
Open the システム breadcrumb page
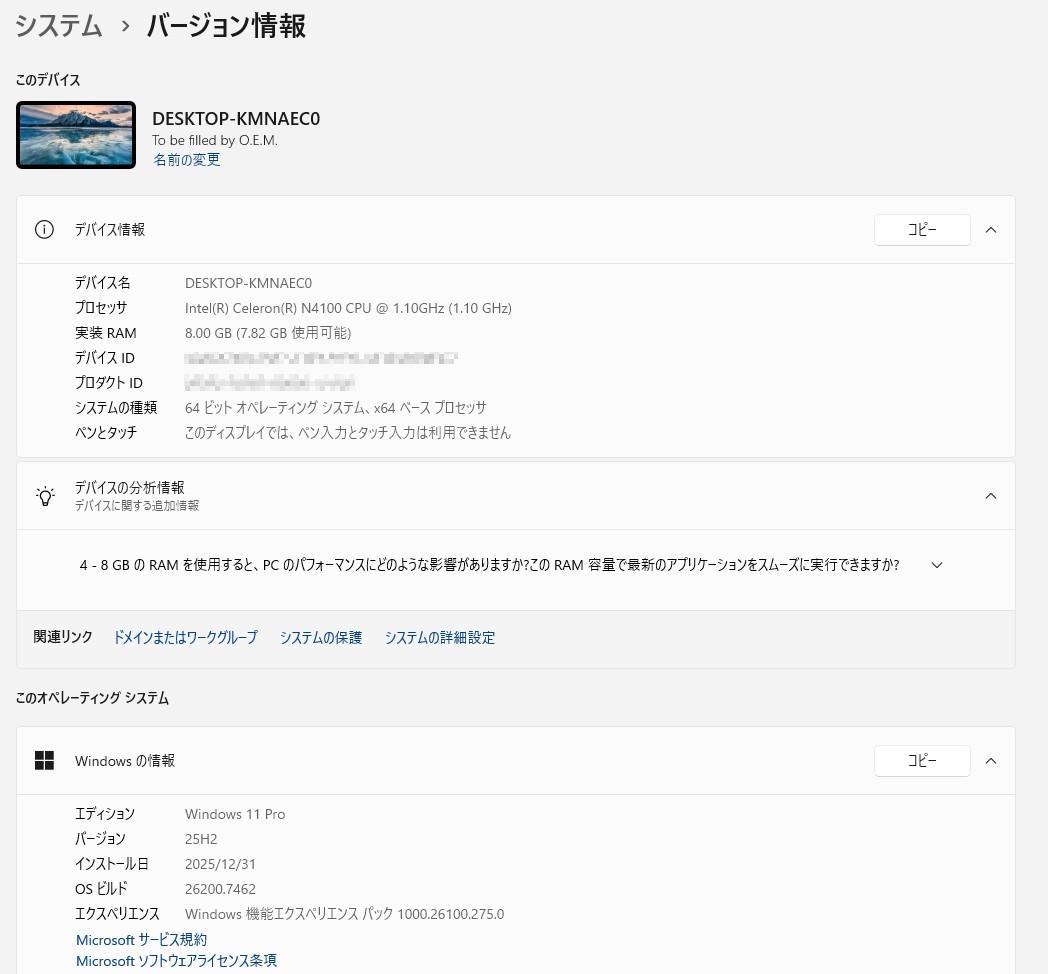tap(58, 27)
